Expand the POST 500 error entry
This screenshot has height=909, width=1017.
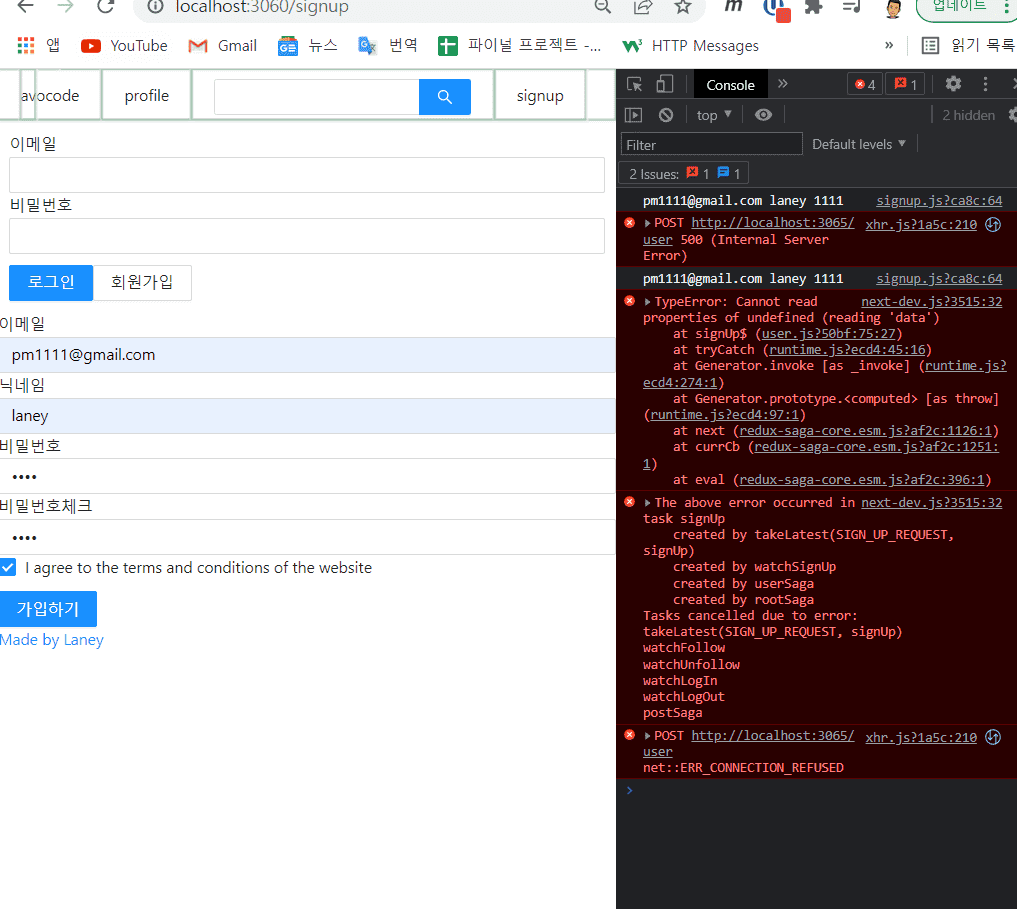pyautogui.click(x=647, y=223)
